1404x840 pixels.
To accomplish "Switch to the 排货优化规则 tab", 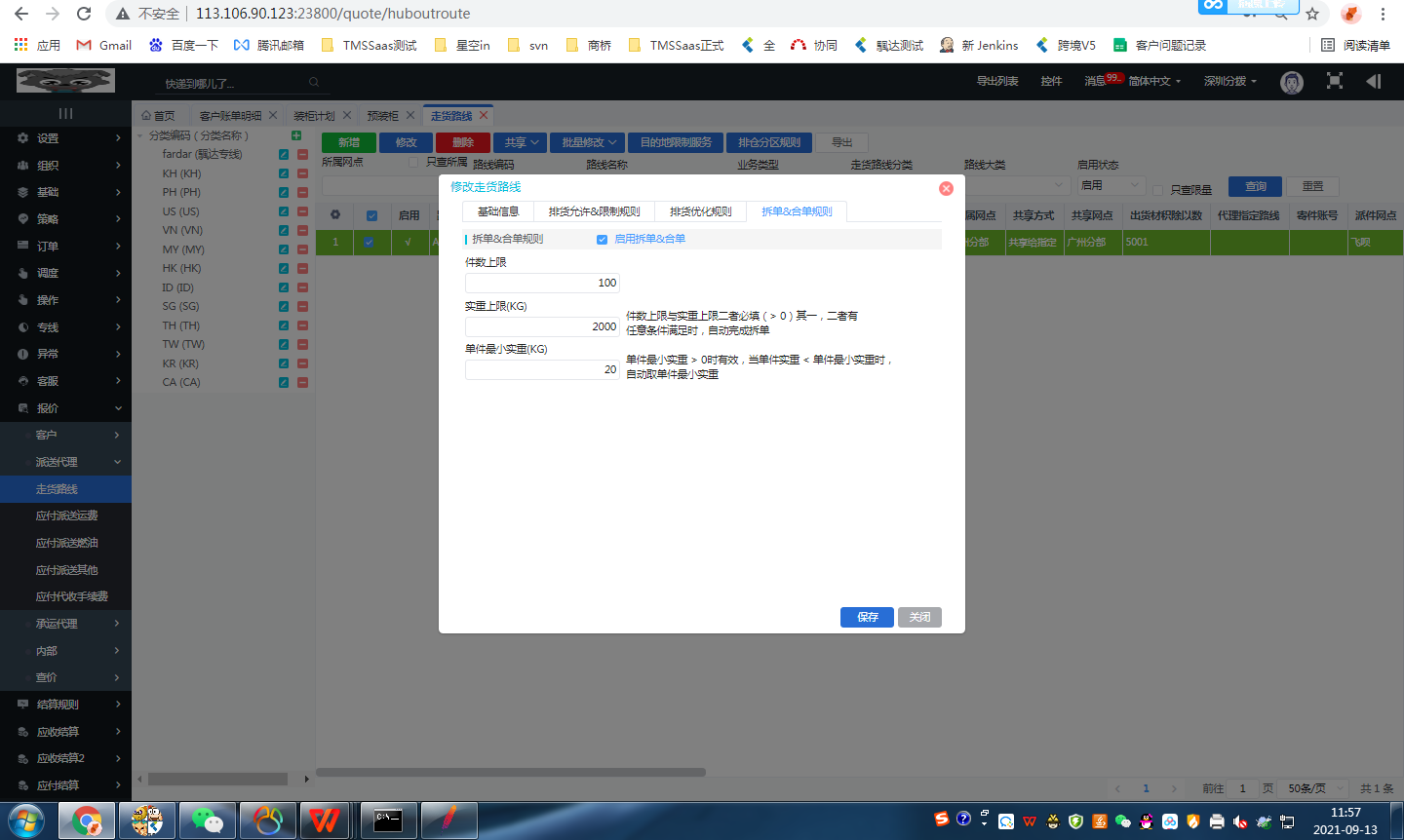I will point(700,211).
